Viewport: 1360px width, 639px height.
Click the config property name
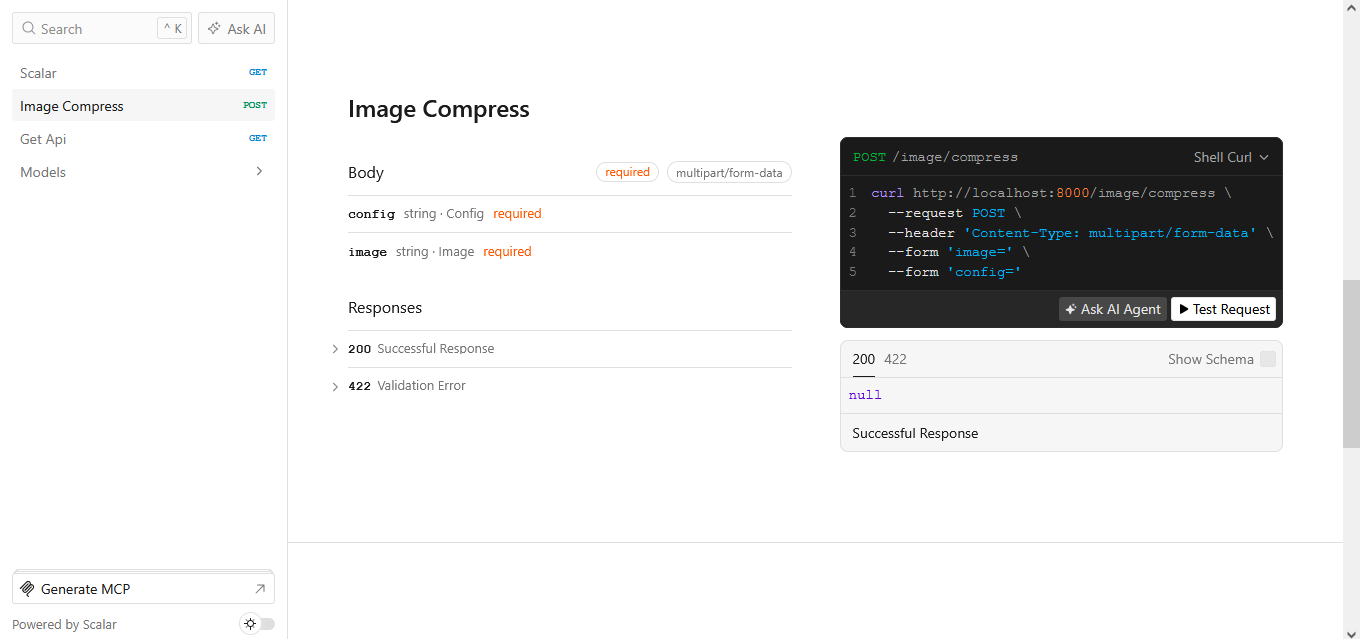[371, 214]
